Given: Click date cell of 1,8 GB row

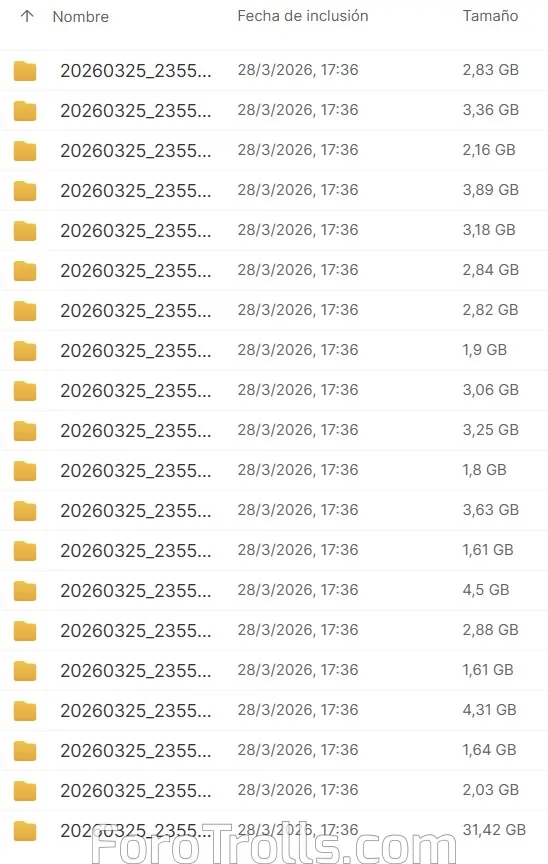Looking at the screenshot, I should [298, 469].
